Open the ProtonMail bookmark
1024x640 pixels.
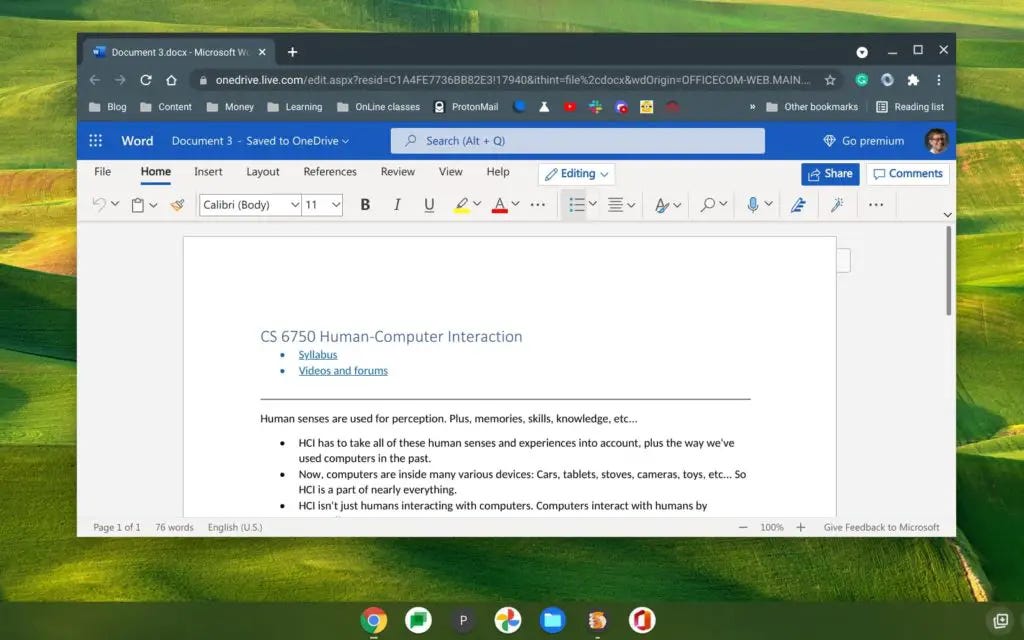[466, 107]
